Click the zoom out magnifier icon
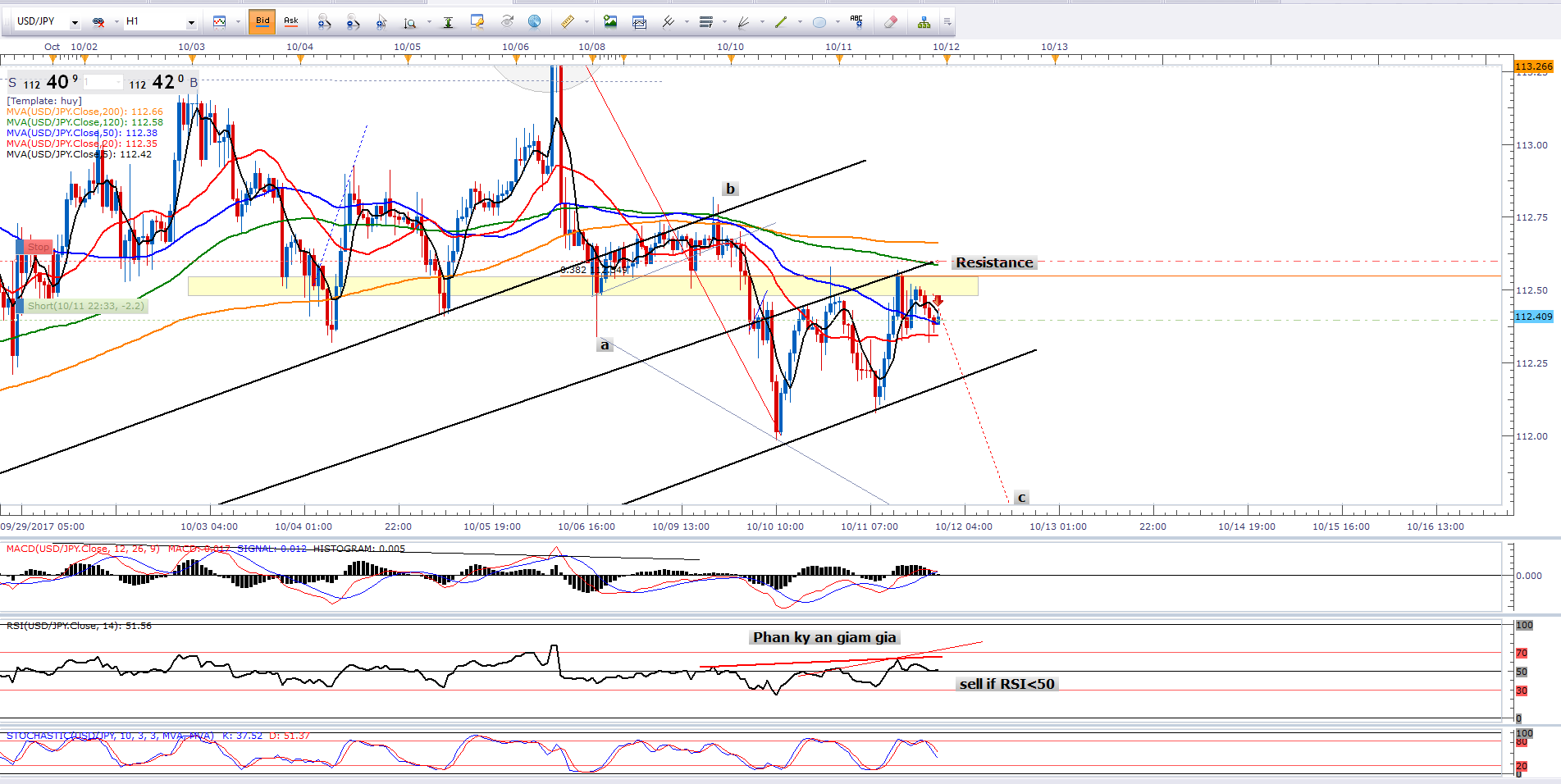The width and height of the screenshot is (1561, 784). click(353, 22)
